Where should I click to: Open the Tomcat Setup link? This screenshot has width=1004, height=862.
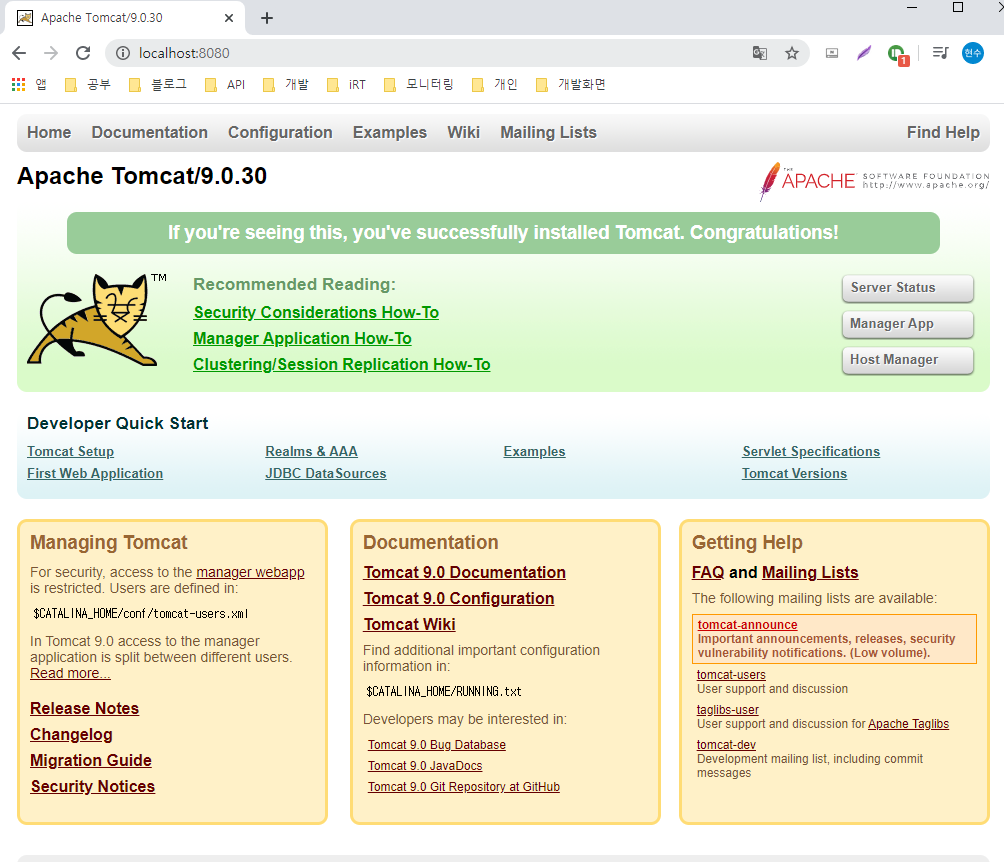pos(70,451)
